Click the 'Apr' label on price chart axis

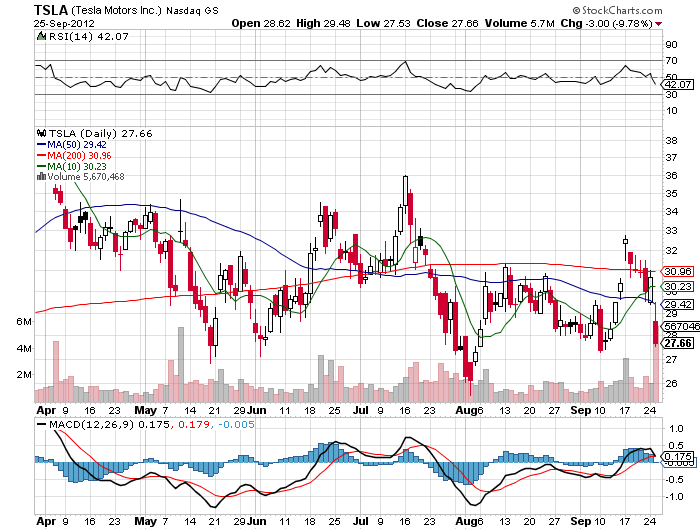point(46,410)
